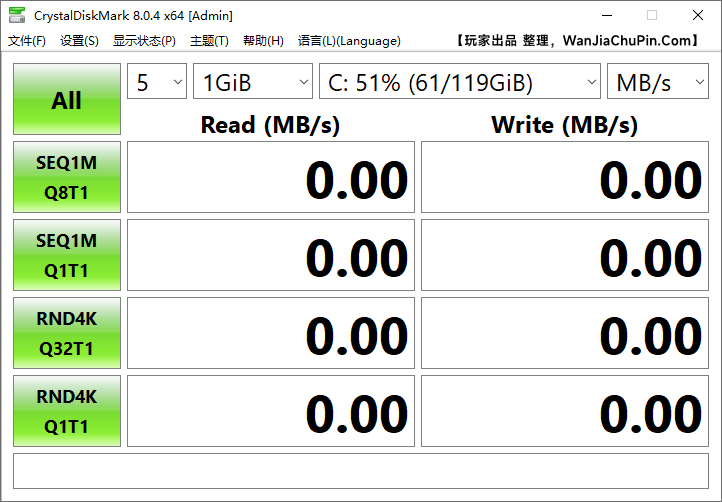Click the SEQ1M Q1T1 write result

565,255
